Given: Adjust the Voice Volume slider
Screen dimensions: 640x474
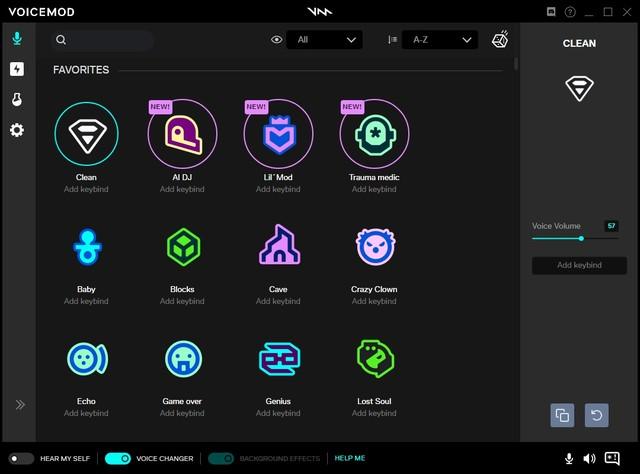Looking at the screenshot, I should pos(581,239).
